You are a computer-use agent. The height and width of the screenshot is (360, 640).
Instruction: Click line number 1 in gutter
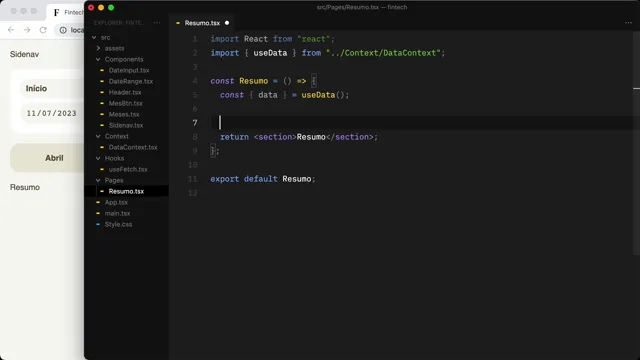pyautogui.click(x=195, y=39)
